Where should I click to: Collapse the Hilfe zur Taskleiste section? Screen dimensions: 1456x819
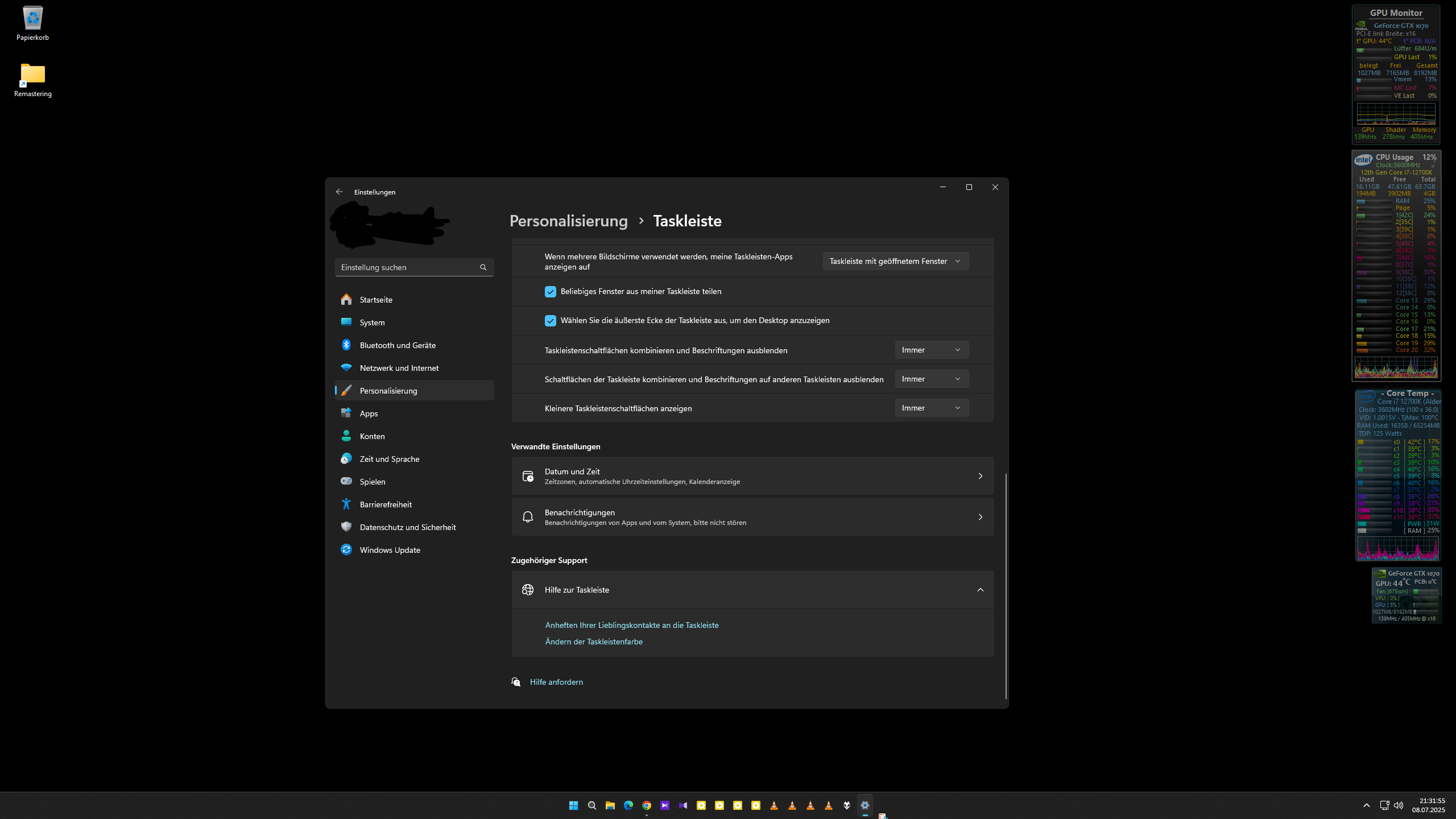(981, 590)
